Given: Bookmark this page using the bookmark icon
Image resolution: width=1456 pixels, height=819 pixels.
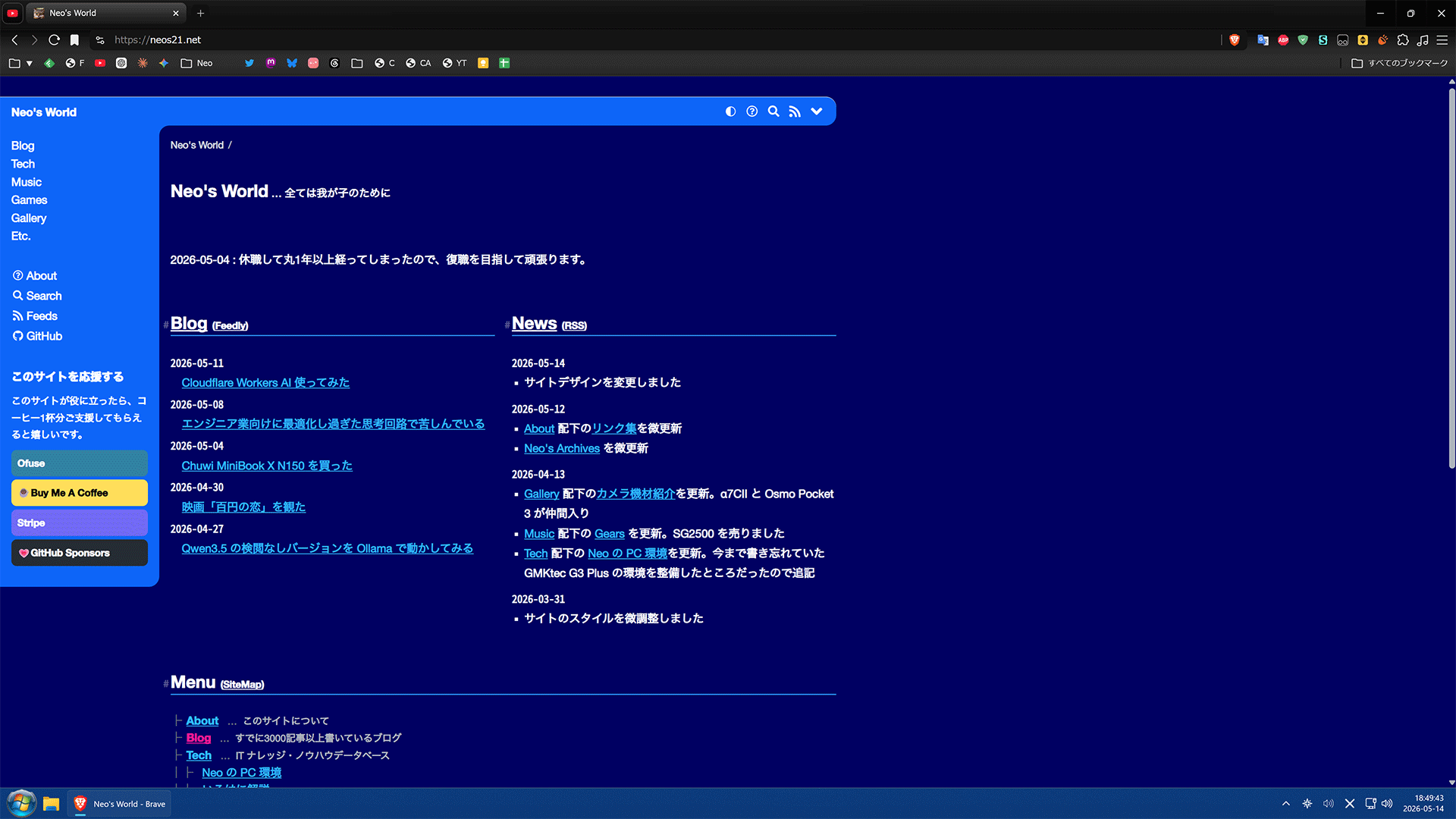Looking at the screenshot, I should 74,39.
